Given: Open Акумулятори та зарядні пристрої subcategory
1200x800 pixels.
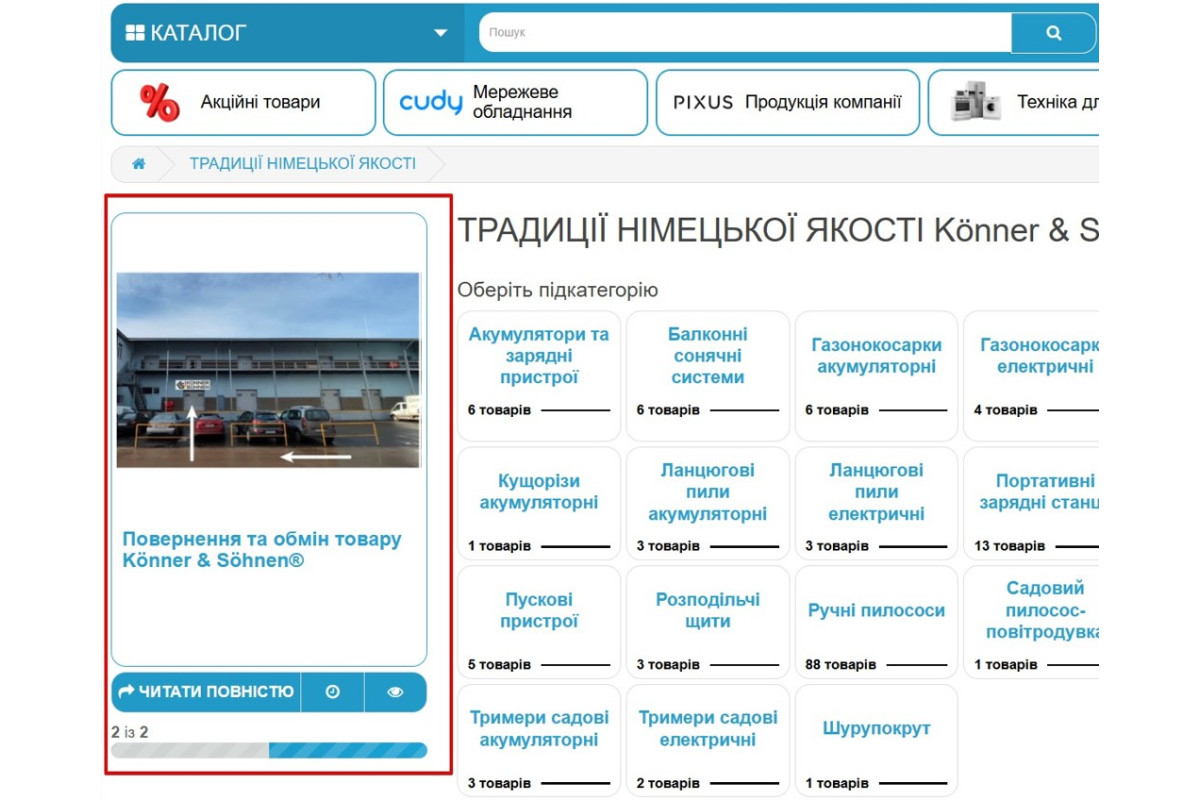Looking at the screenshot, I should coord(539,356).
